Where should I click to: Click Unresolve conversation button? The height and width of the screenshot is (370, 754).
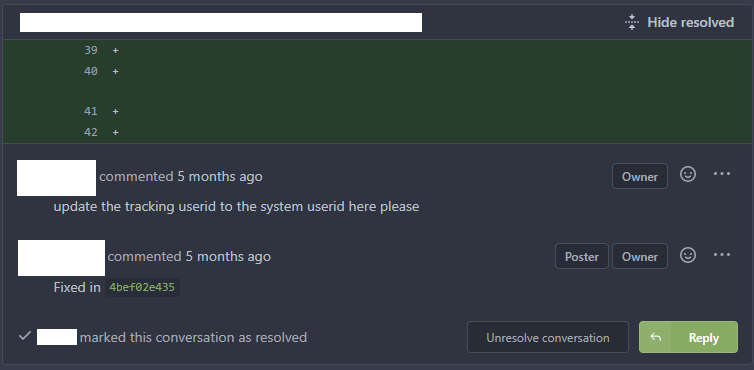548,337
